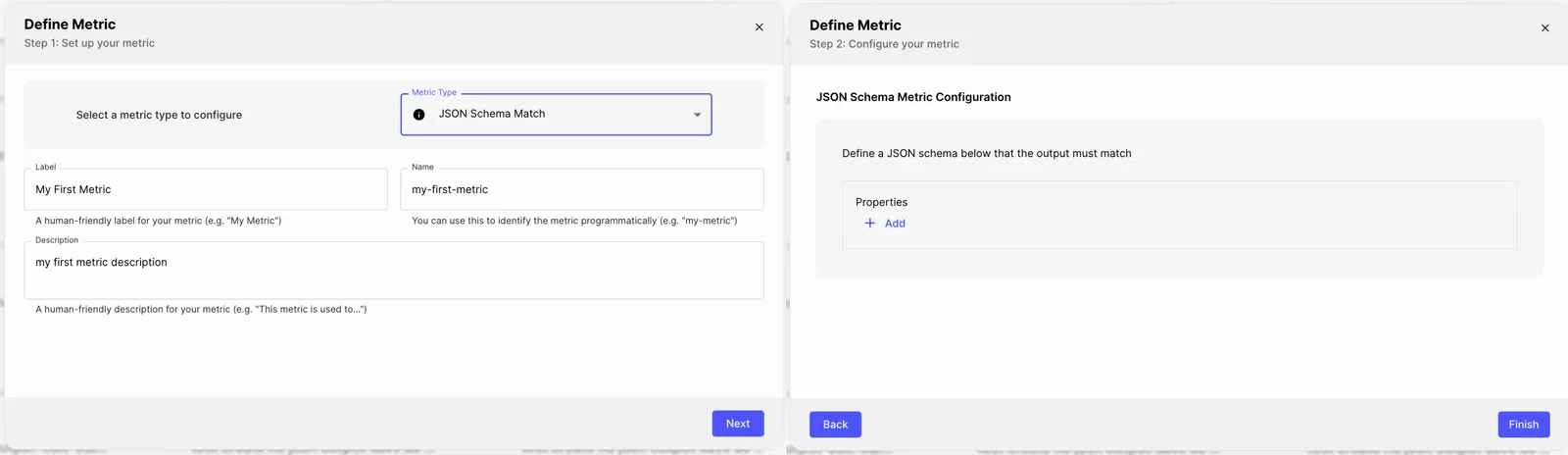Click the plus icon to add a property
1568x455 pixels.
(x=869, y=224)
